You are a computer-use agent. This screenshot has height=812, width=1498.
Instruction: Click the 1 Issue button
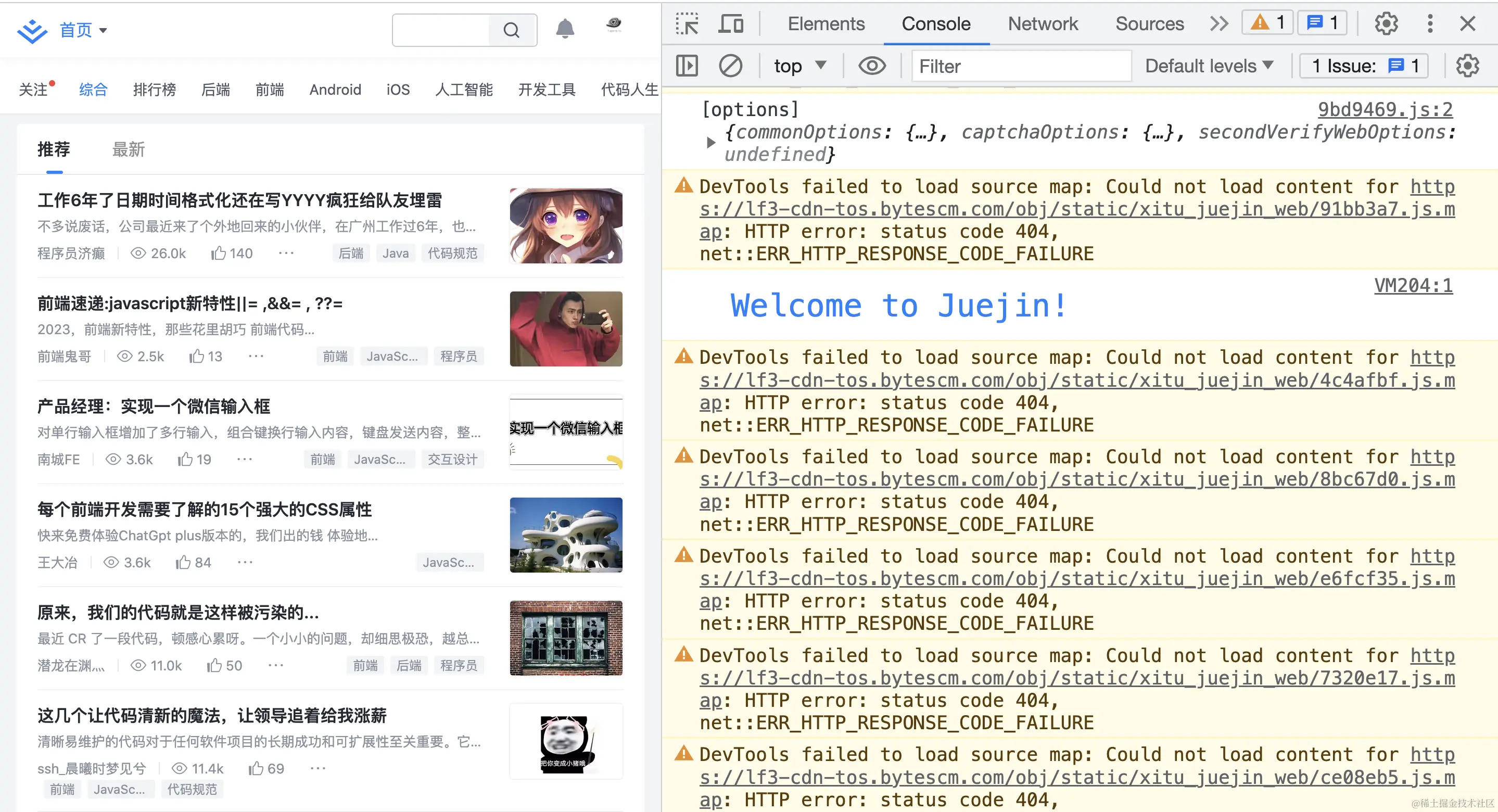pos(1364,66)
